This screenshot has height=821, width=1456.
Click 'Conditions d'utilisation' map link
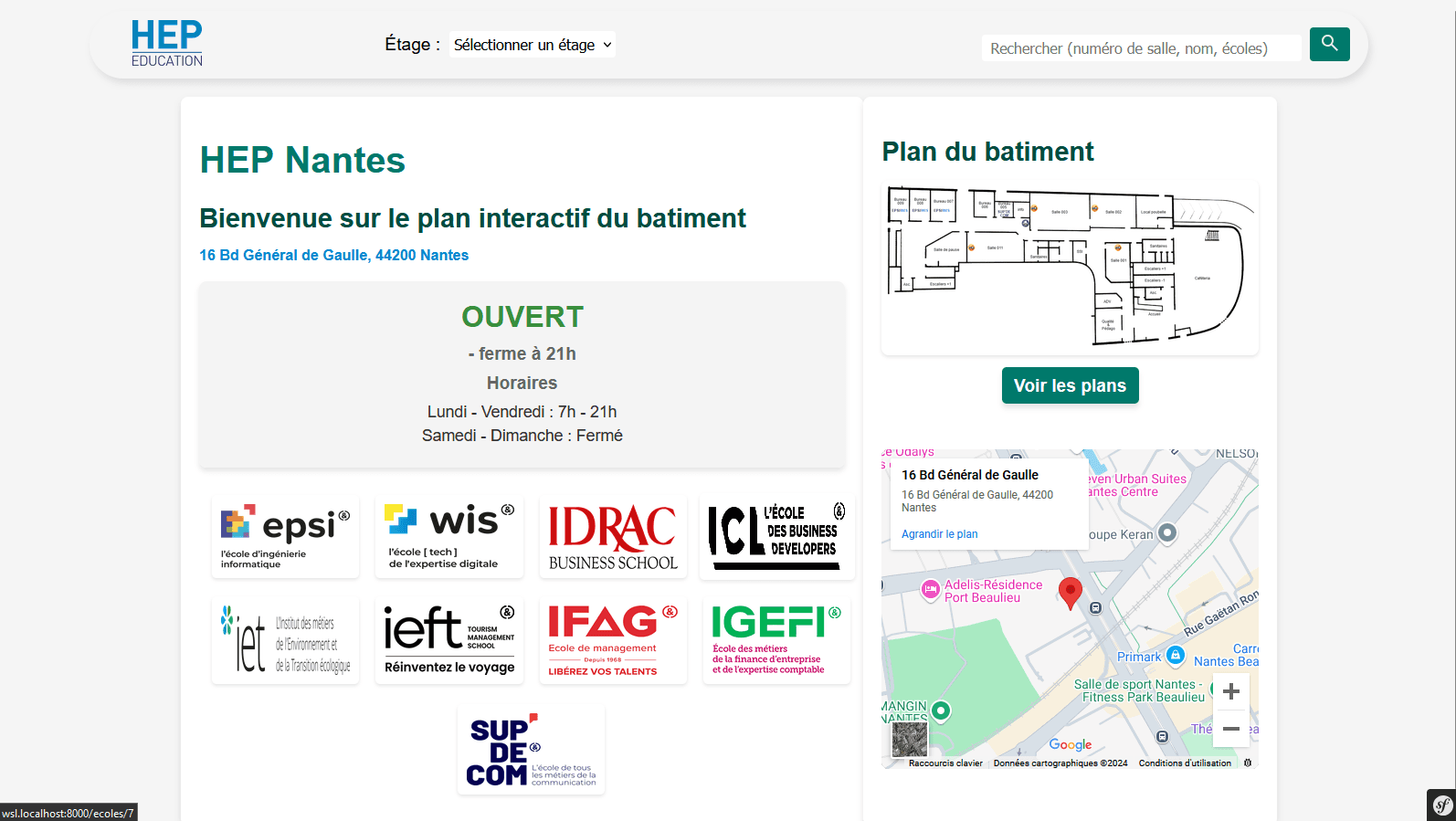click(x=1185, y=763)
